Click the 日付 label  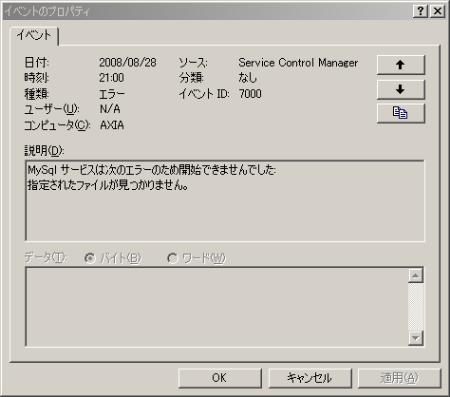[x=37, y=62]
